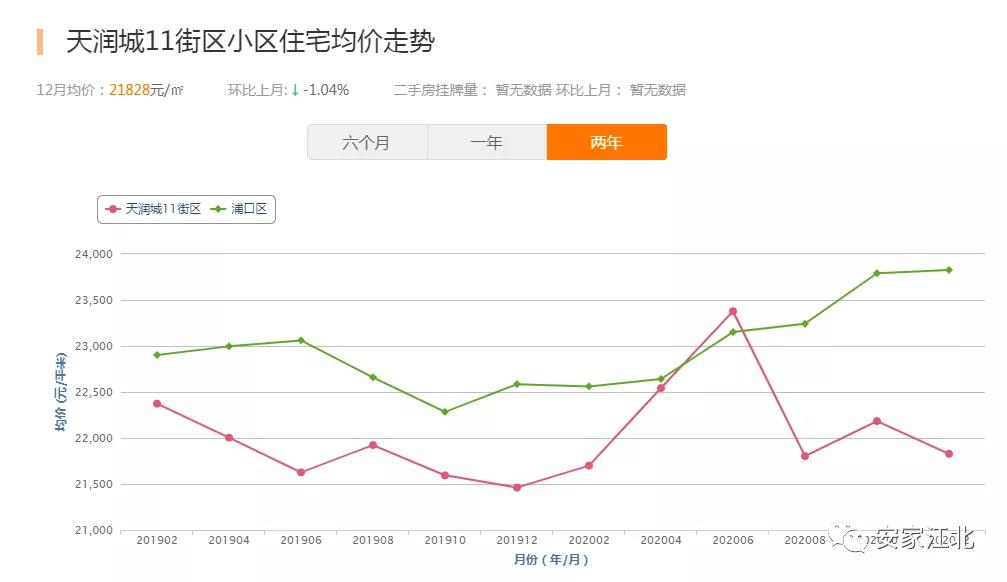The image size is (1007, 582).
Task: Click the green legend dot for 浦口区
Action: click(x=218, y=208)
